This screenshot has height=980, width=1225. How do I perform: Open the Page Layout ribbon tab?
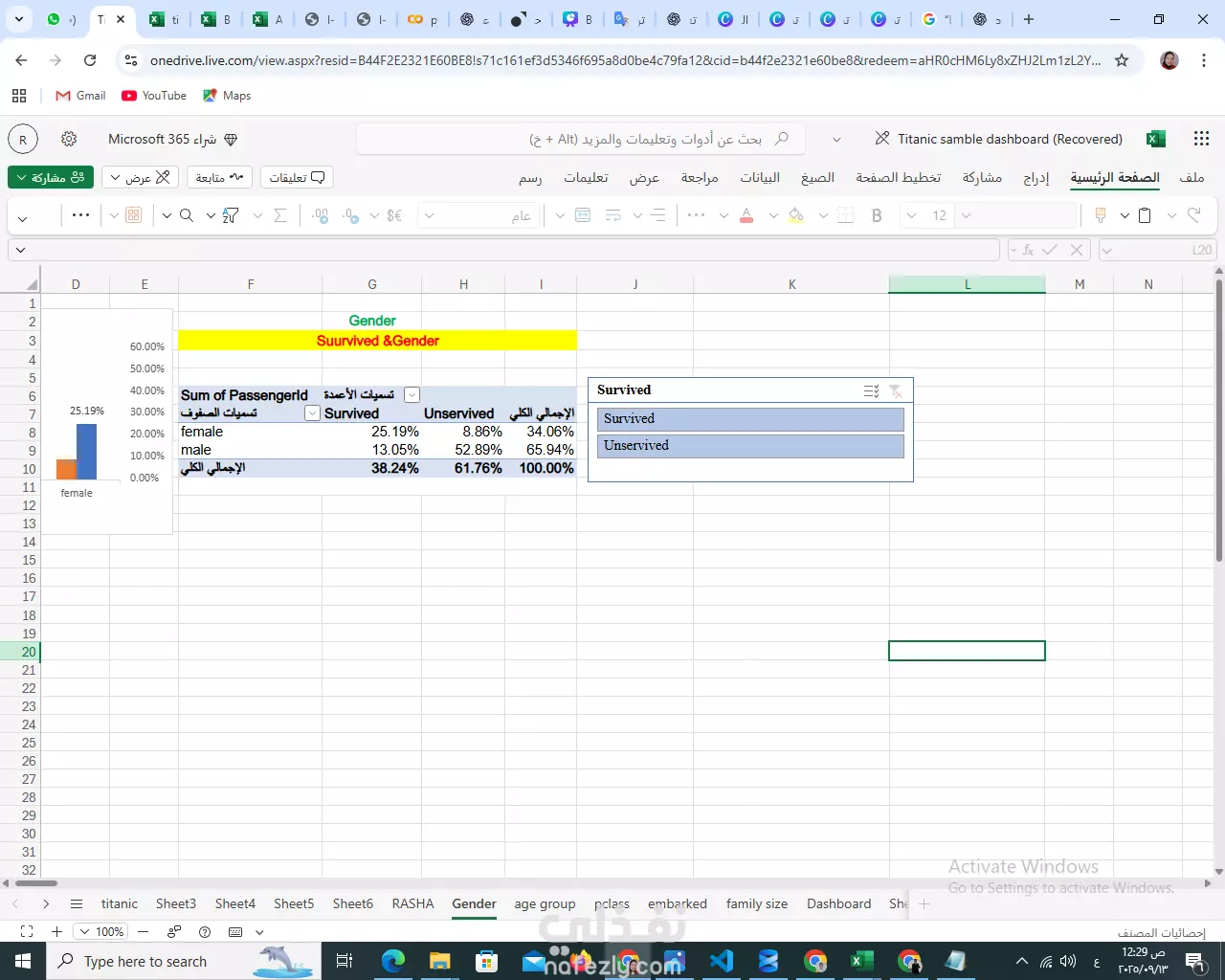tap(898, 177)
